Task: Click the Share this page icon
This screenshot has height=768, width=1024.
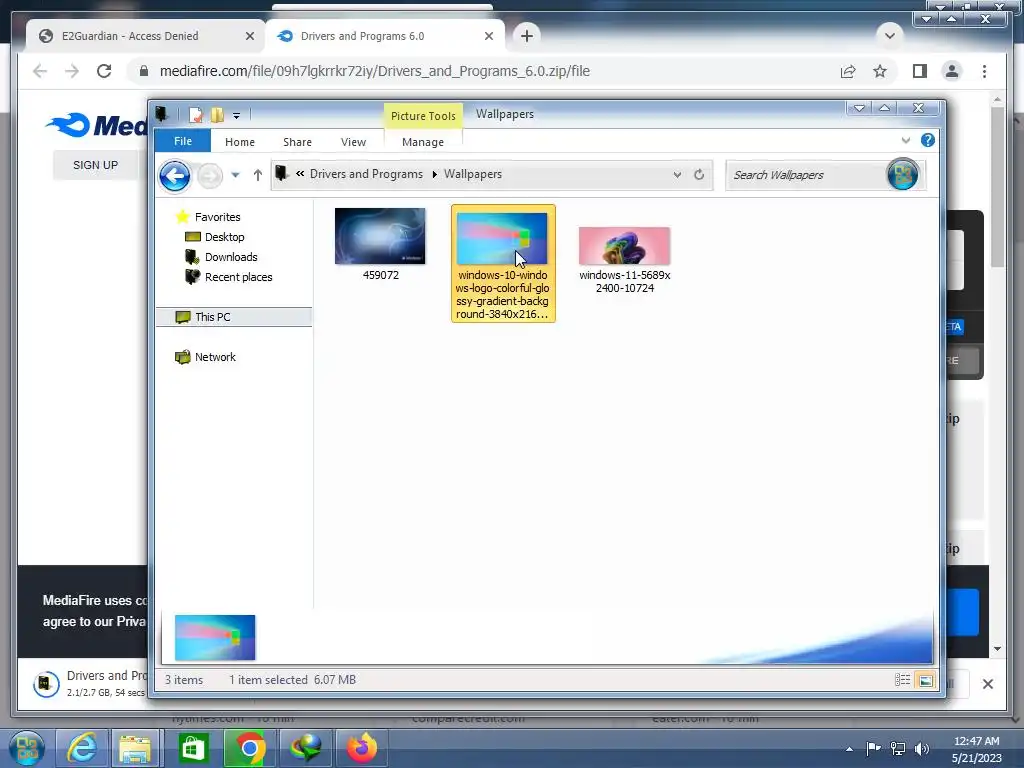Action: [x=848, y=71]
